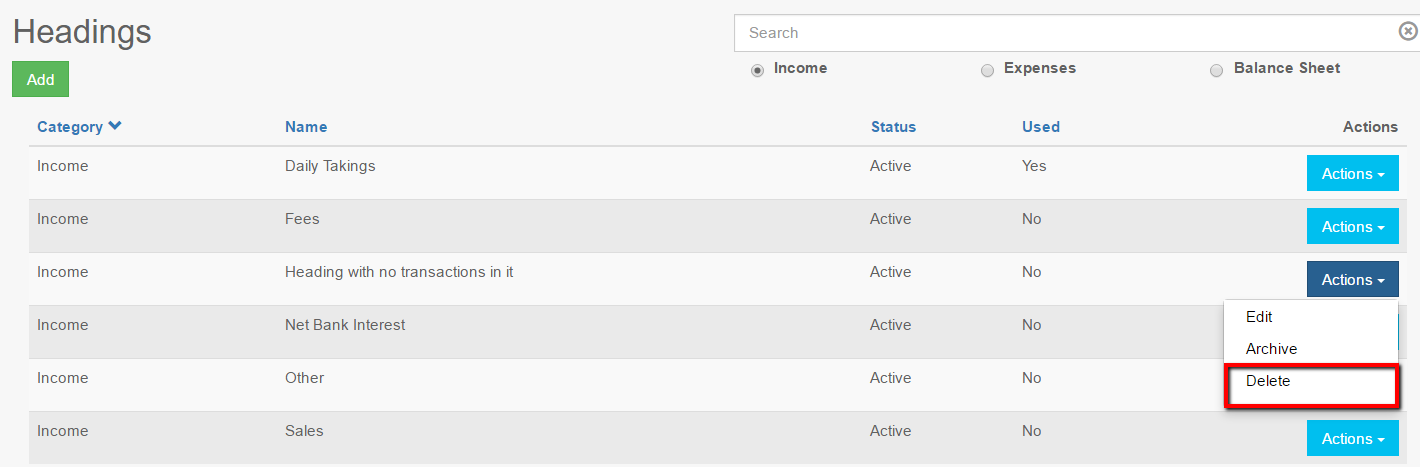This screenshot has height=467, width=1420.
Task: Sort by the Category column header
Action: pyautogui.click(x=70, y=127)
